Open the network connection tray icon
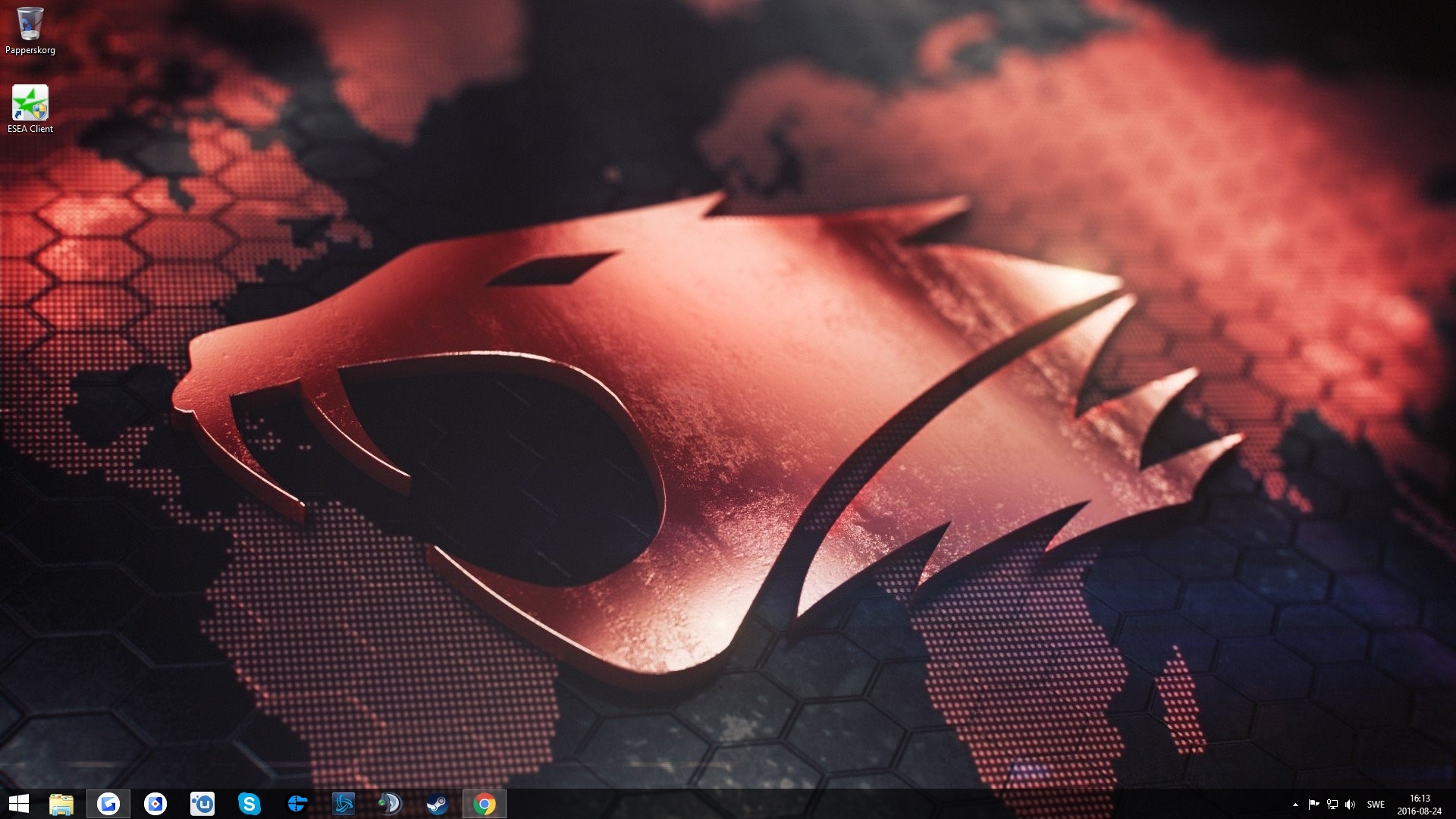Image resolution: width=1456 pixels, height=819 pixels. coord(1332,805)
